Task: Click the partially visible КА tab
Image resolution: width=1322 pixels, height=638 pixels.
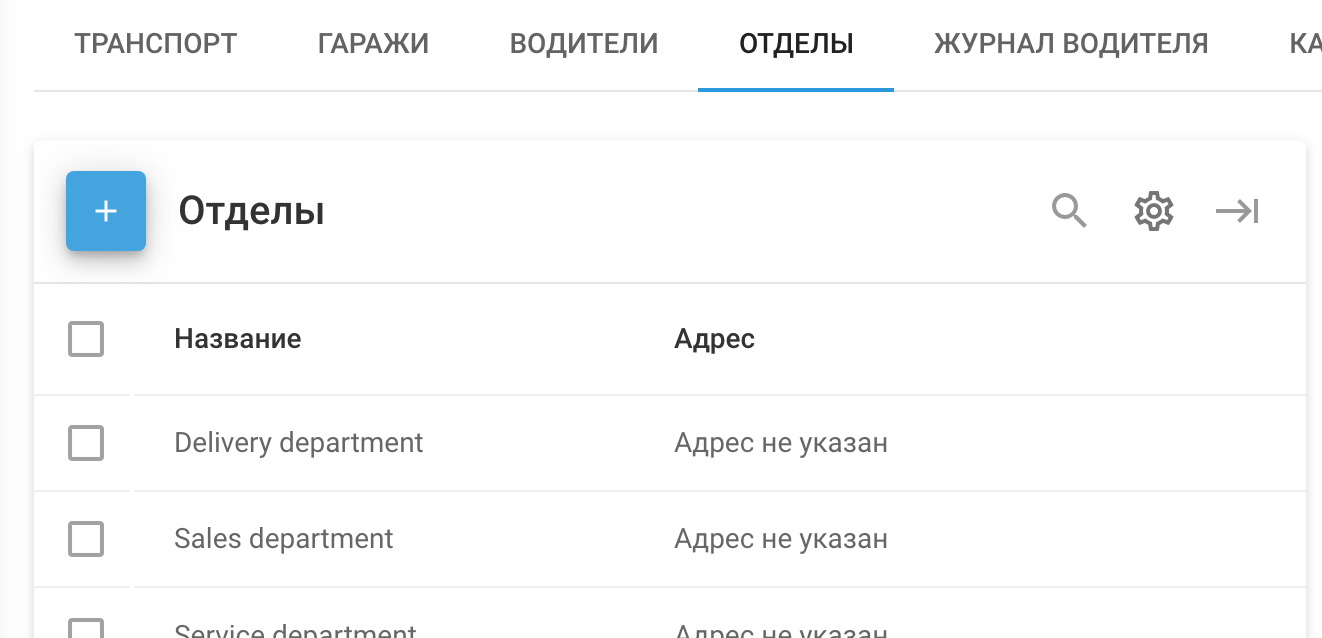Action: 1304,44
